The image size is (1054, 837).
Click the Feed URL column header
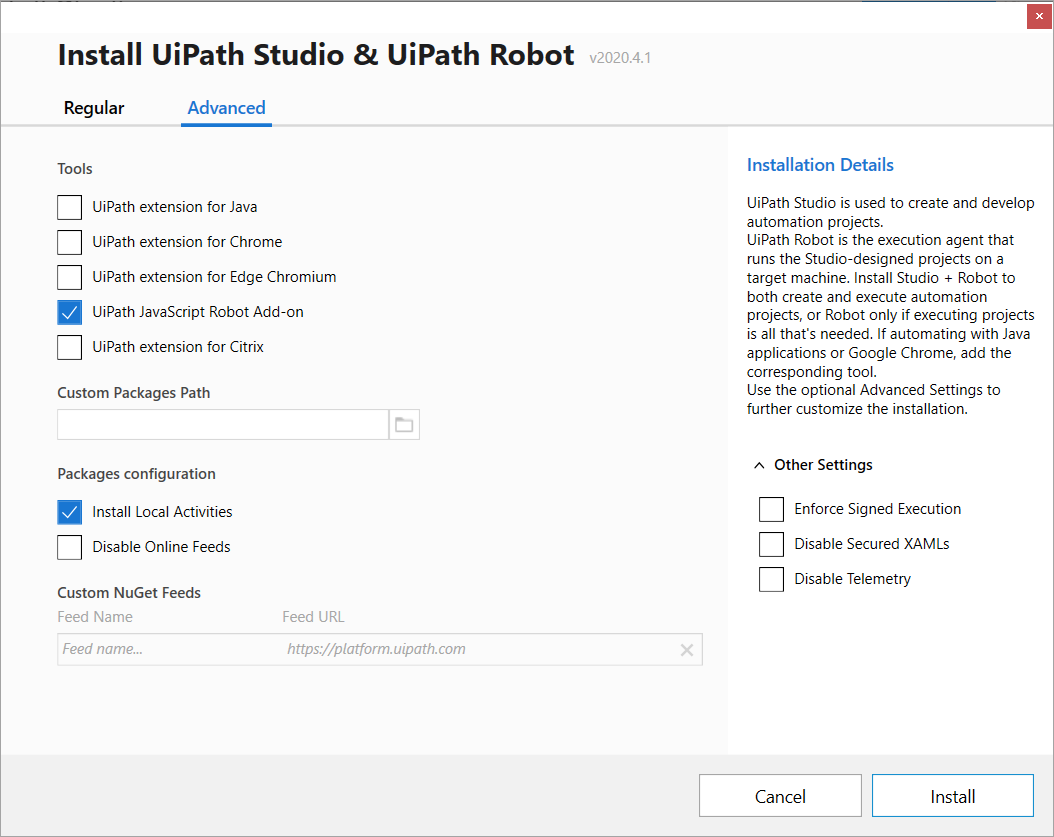[313, 617]
